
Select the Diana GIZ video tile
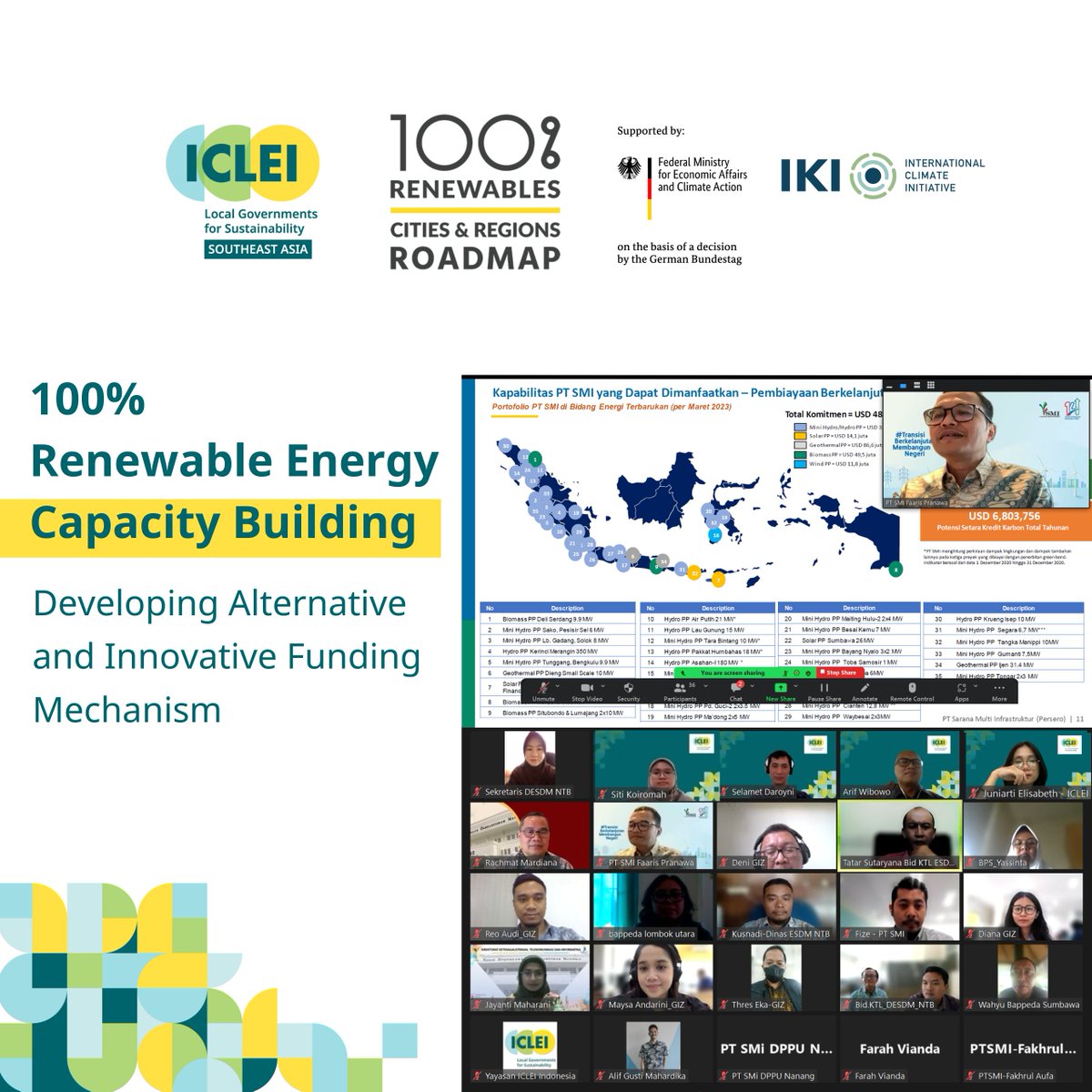(1023, 907)
